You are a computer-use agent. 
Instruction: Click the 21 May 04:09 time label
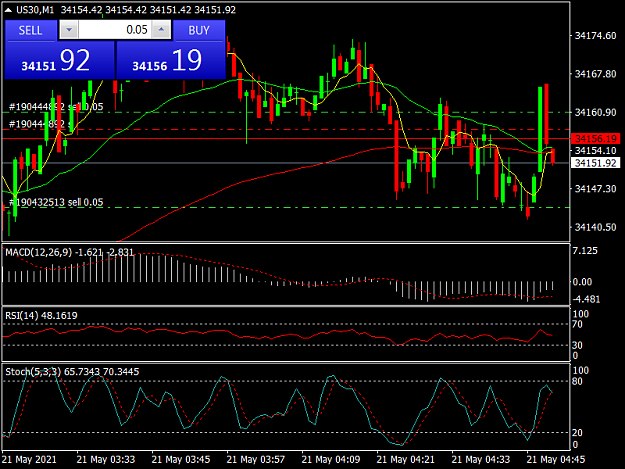[x=331, y=459]
